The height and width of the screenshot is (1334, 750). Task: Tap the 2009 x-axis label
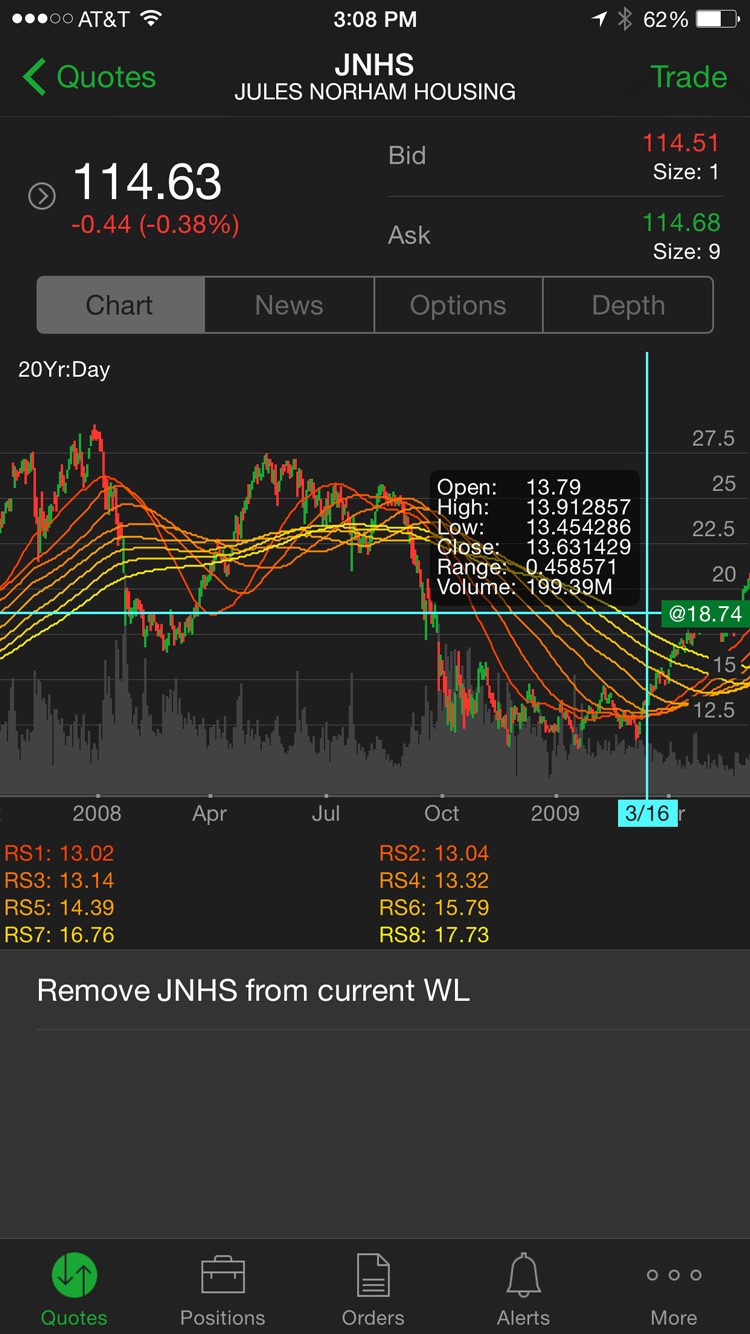pyautogui.click(x=555, y=813)
